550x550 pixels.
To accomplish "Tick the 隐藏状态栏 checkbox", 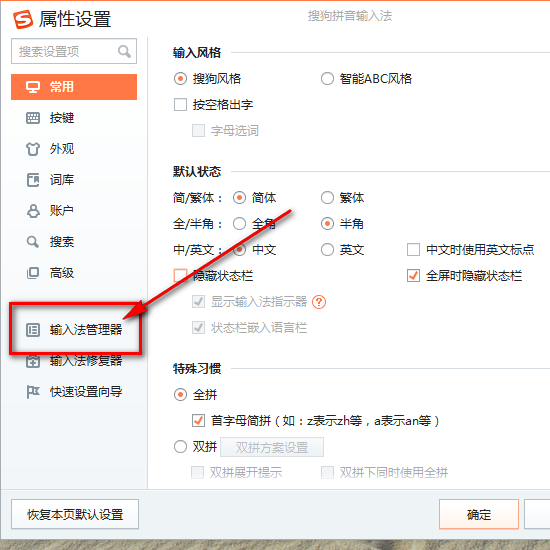I will pyautogui.click(x=180, y=276).
